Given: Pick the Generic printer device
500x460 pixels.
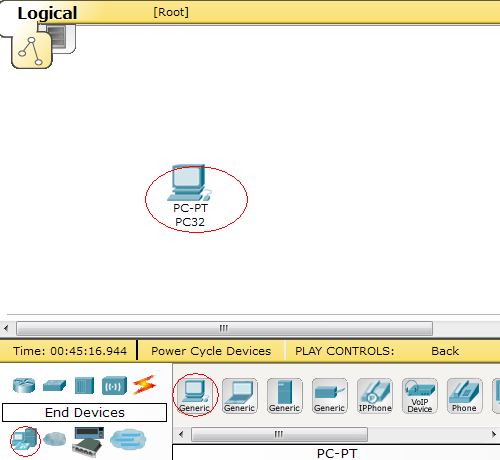Looking at the screenshot, I should (330, 396).
